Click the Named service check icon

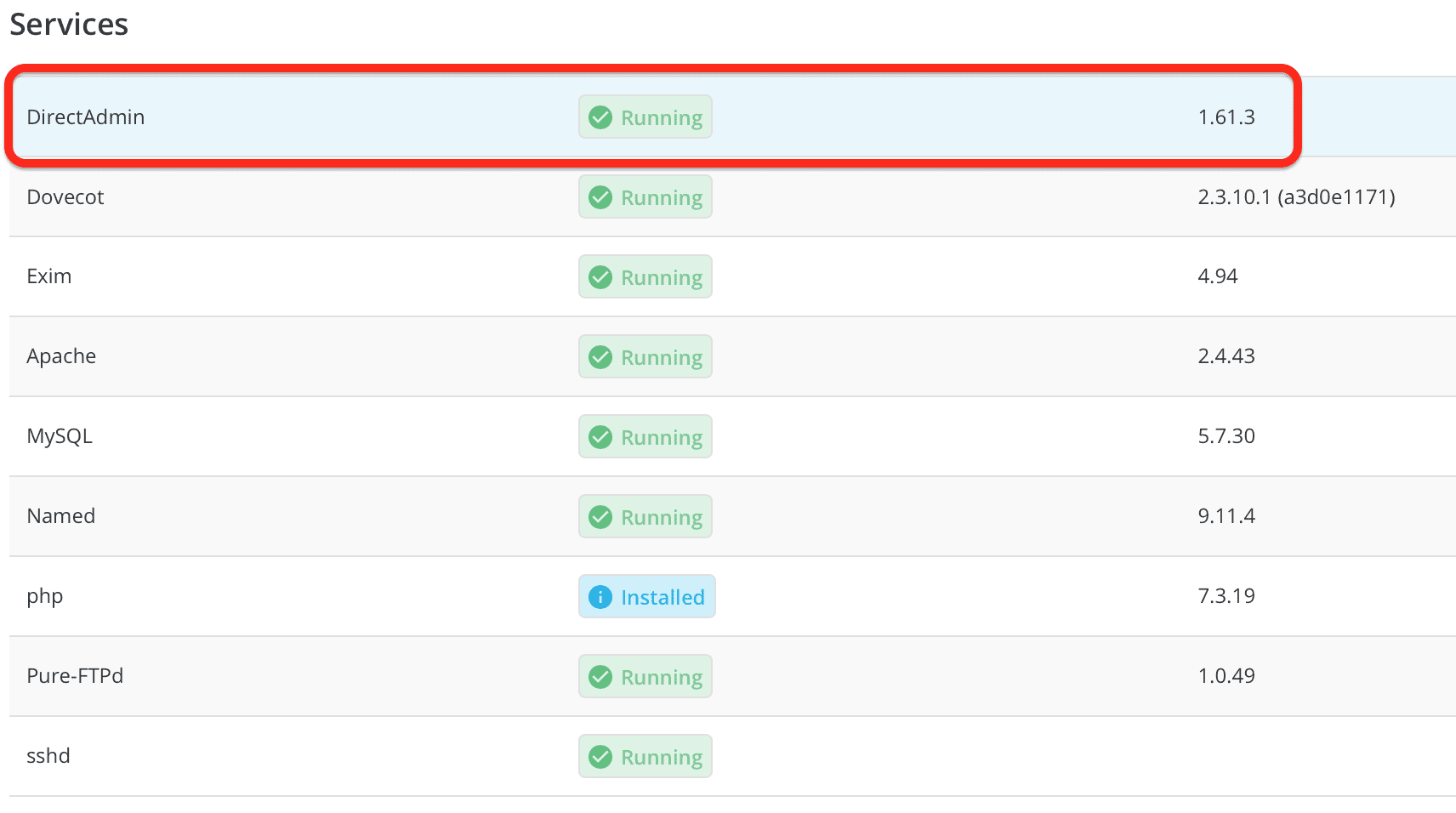click(600, 517)
